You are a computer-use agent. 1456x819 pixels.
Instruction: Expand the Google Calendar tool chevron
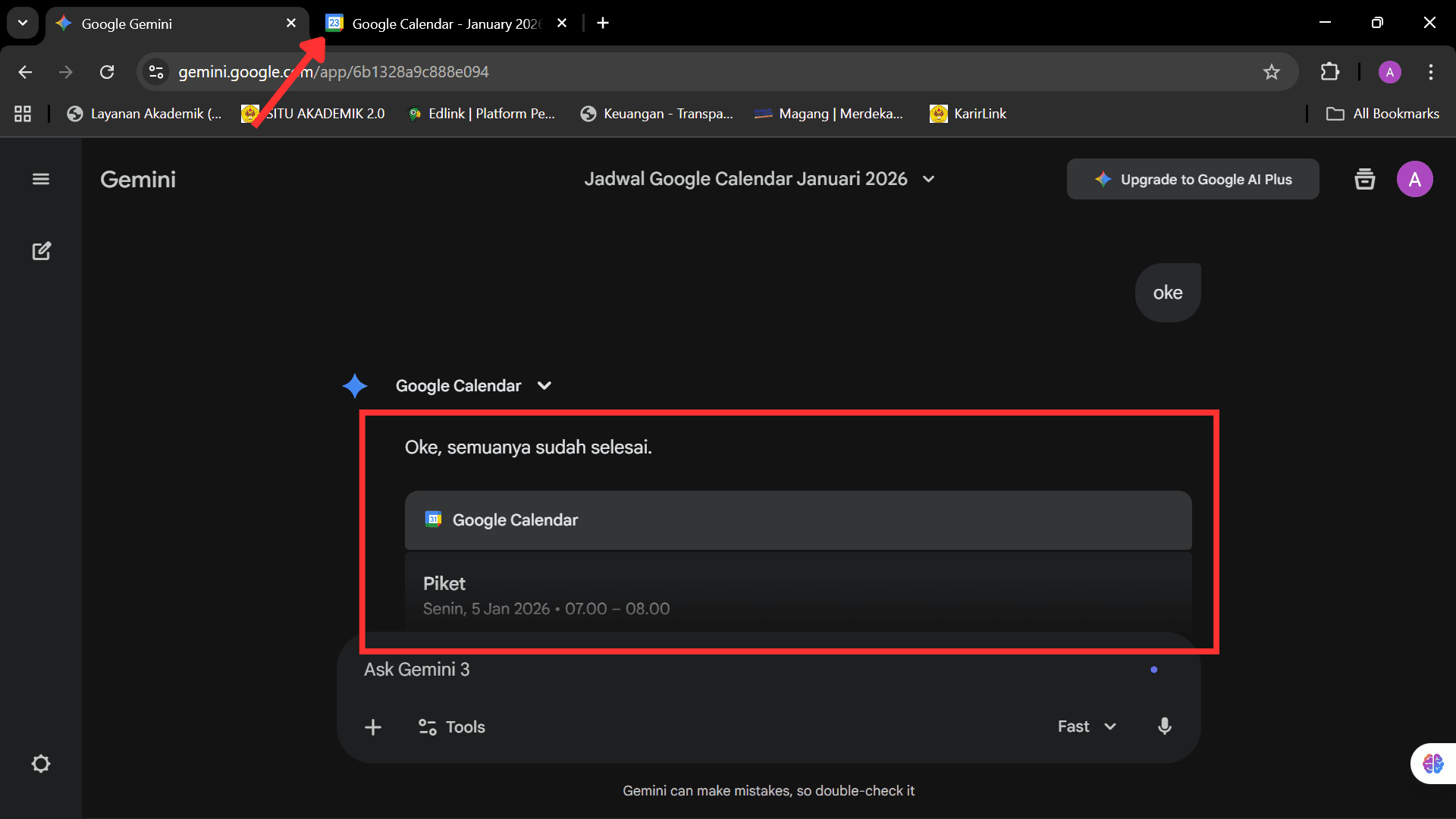point(544,385)
